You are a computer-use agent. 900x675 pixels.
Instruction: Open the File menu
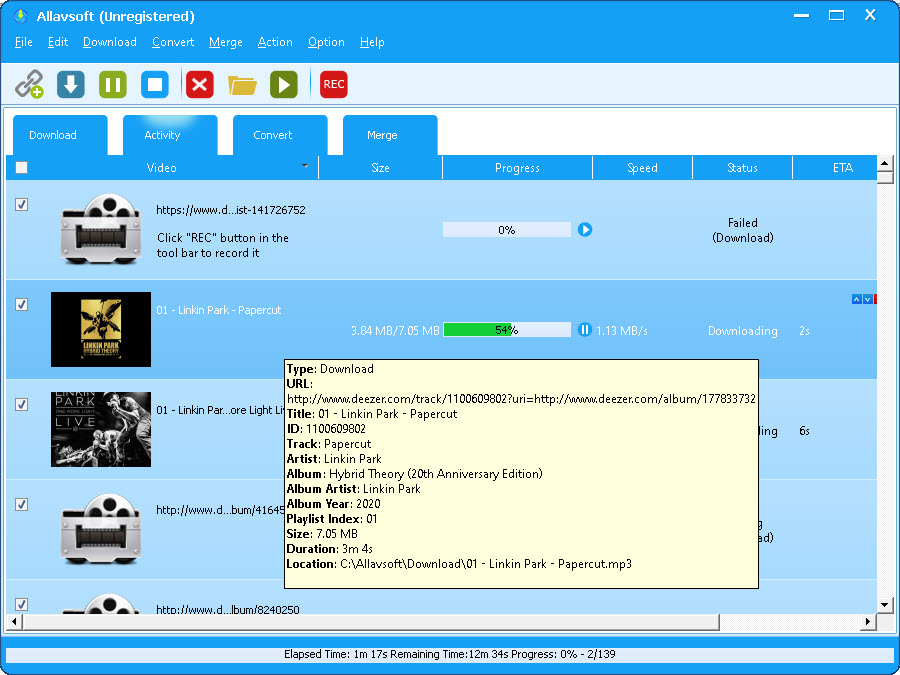24,42
